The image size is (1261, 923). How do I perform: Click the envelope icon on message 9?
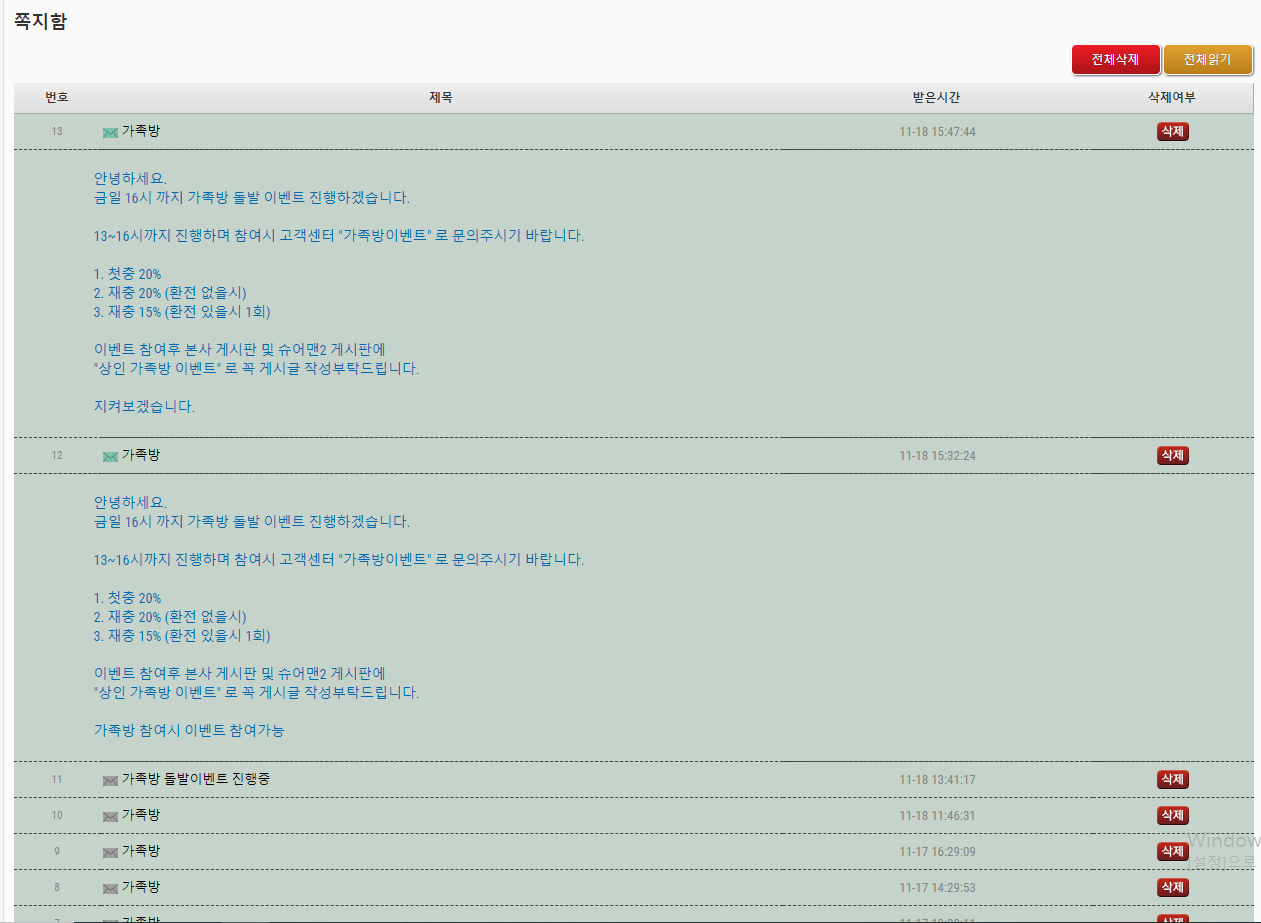[x=110, y=852]
